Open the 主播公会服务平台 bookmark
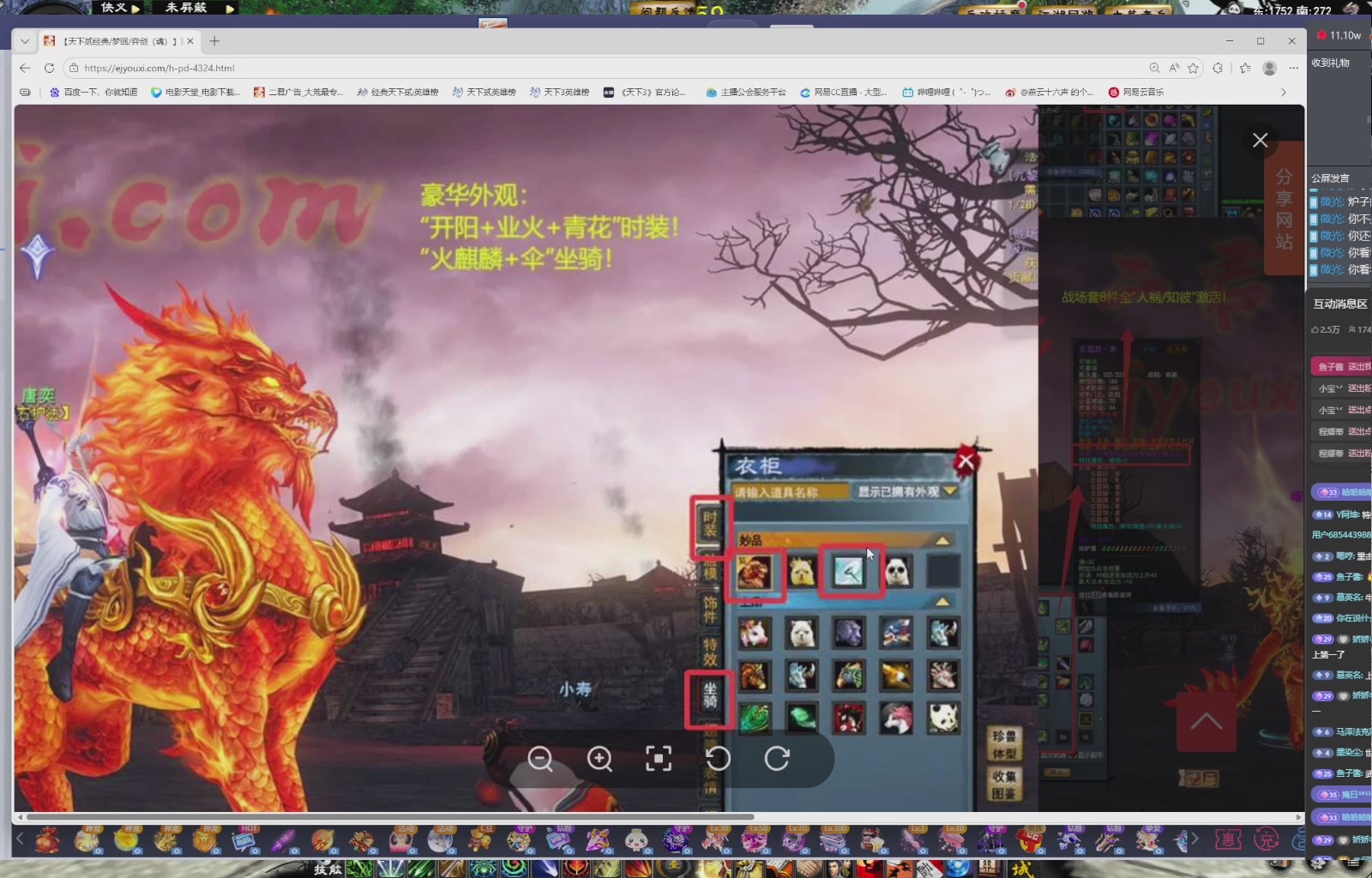Viewport: 1372px width, 878px height. 746,92
